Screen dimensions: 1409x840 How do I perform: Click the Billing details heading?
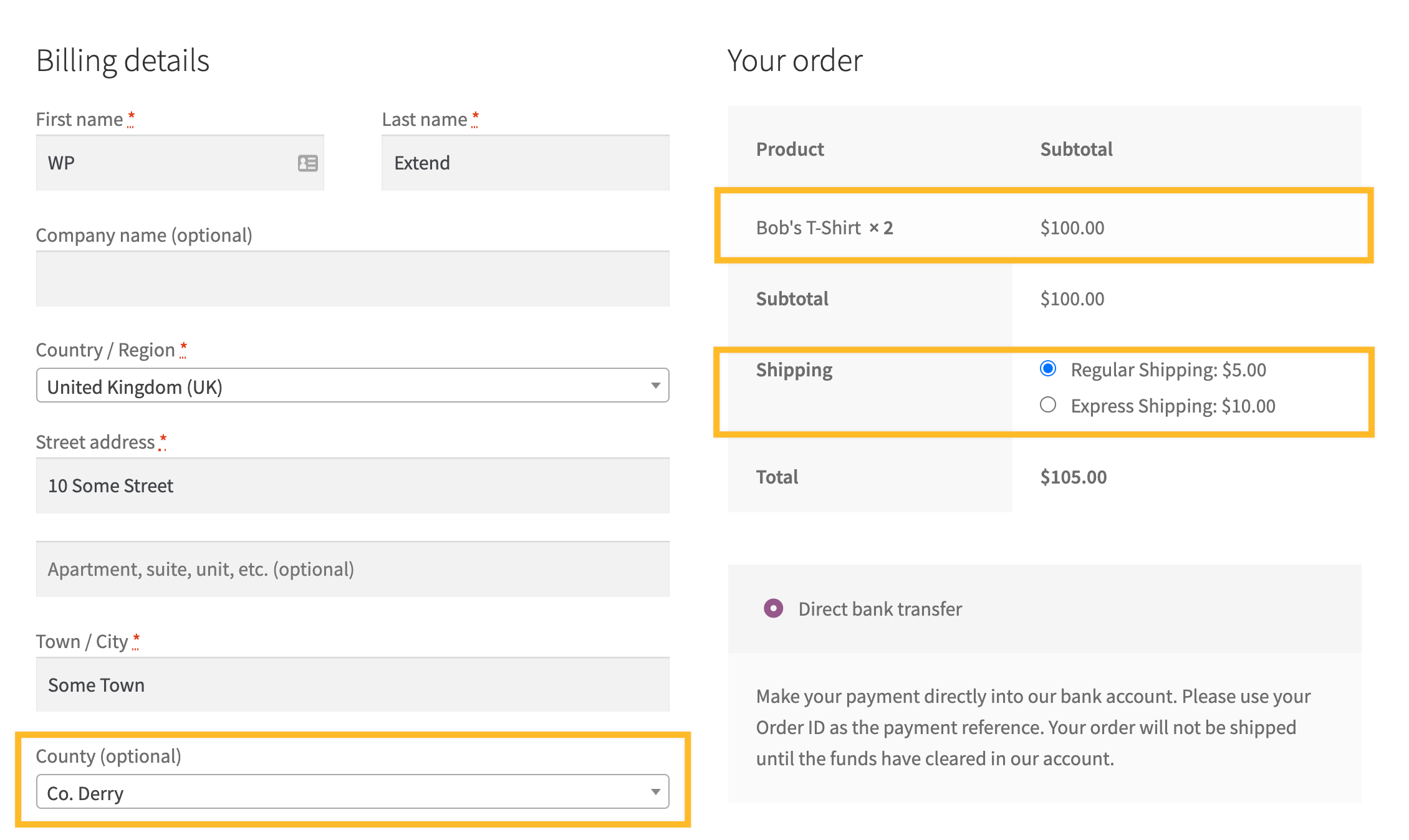123,60
